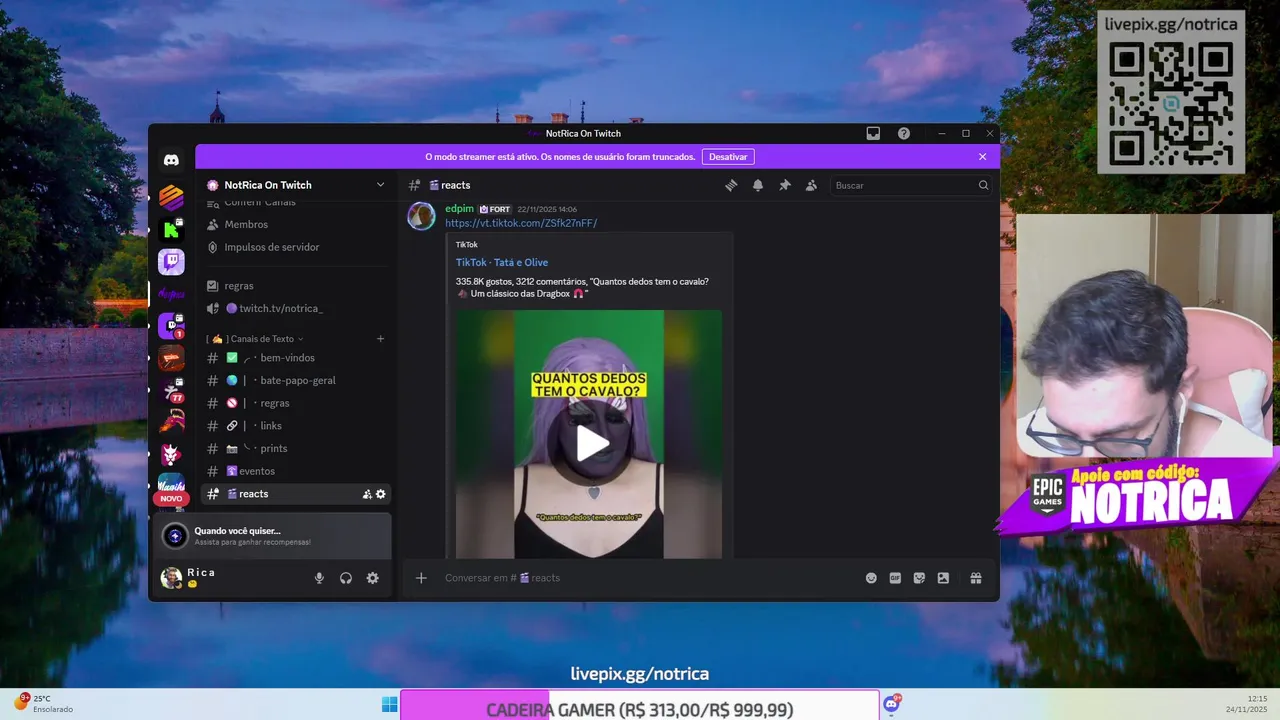Open the vt.tiktok.com link in the message
Image resolution: width=1280 pixels, height=720 pixels.
[521, 223]
